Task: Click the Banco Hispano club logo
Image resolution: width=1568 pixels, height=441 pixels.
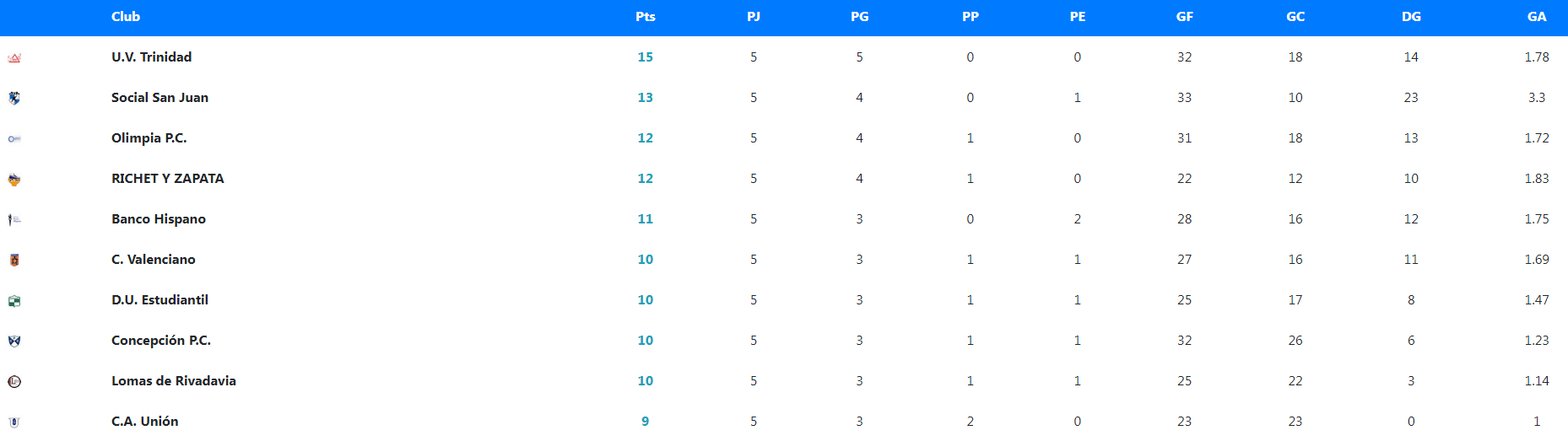Action: [x=14, y=219]
